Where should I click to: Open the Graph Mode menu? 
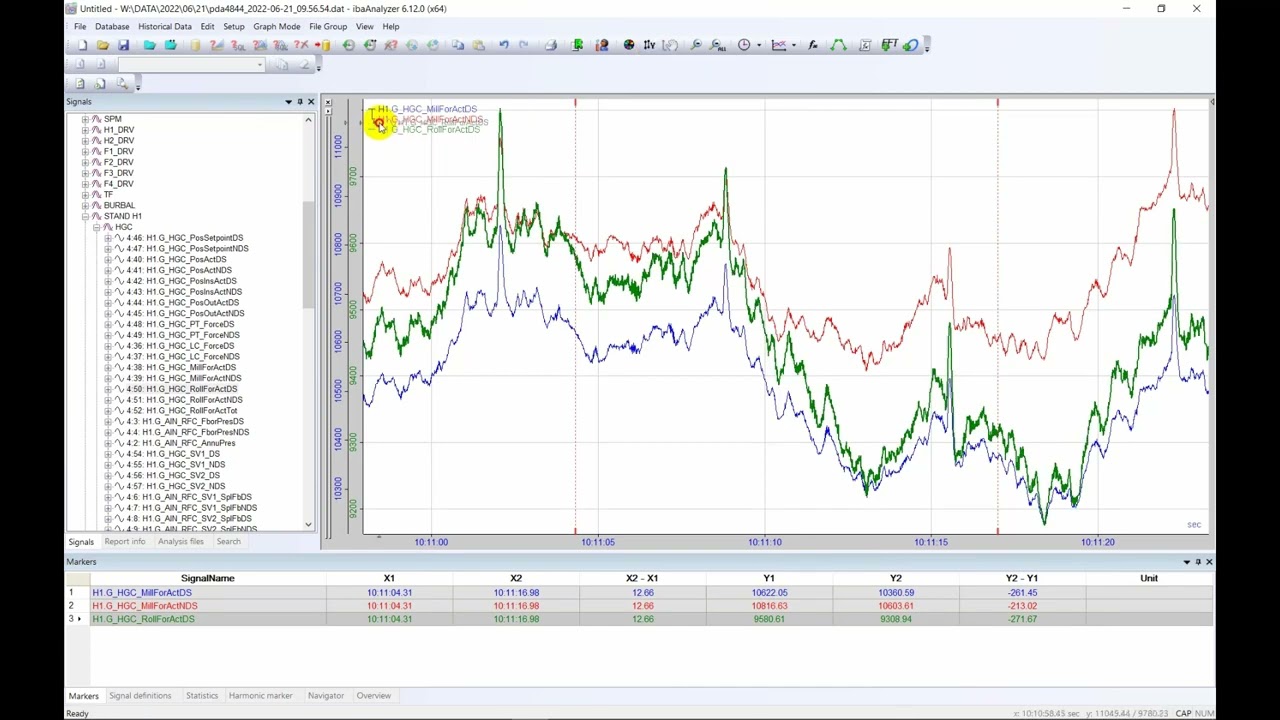276,27
